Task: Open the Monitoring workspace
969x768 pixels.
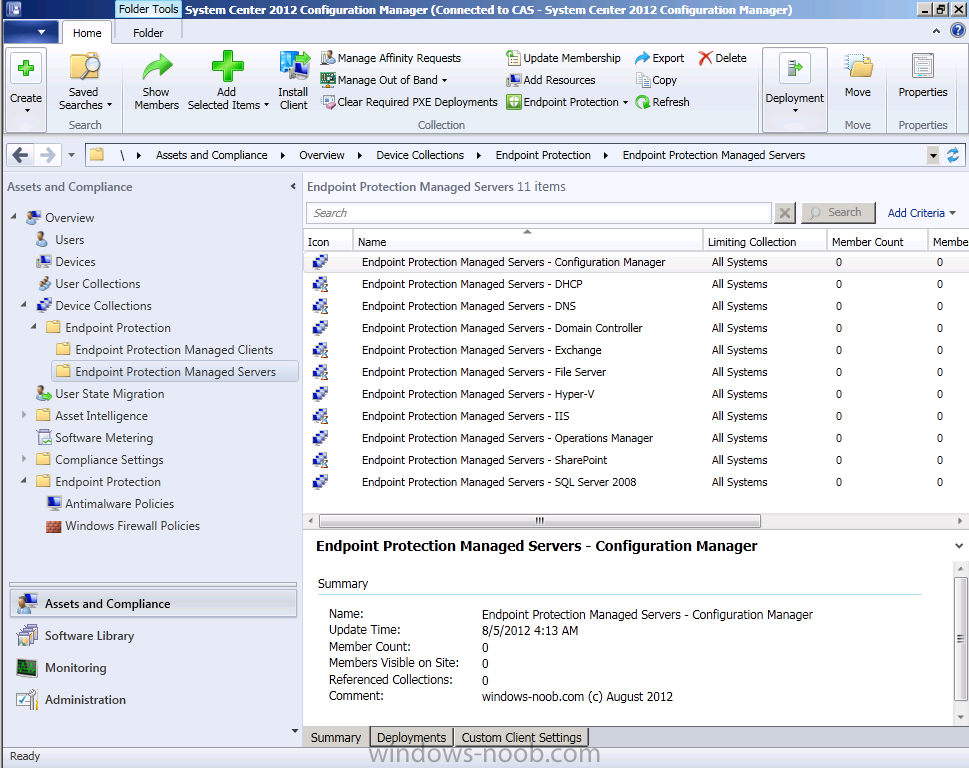Action: (153, 668)
